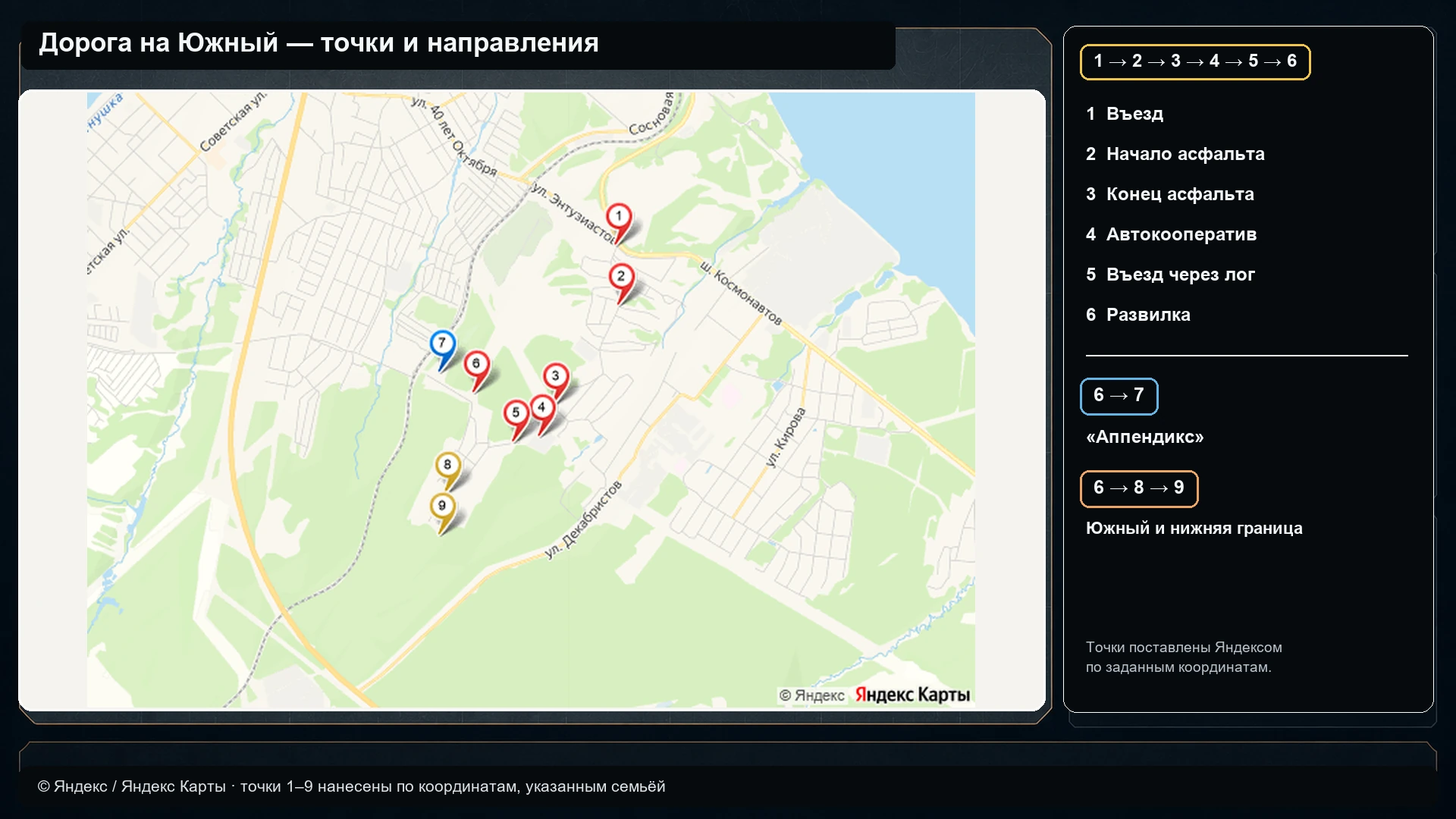Click street label 'ул. Кирова' on map
1456x819 pixels.
pyautogui.click(x=786, y=438)
